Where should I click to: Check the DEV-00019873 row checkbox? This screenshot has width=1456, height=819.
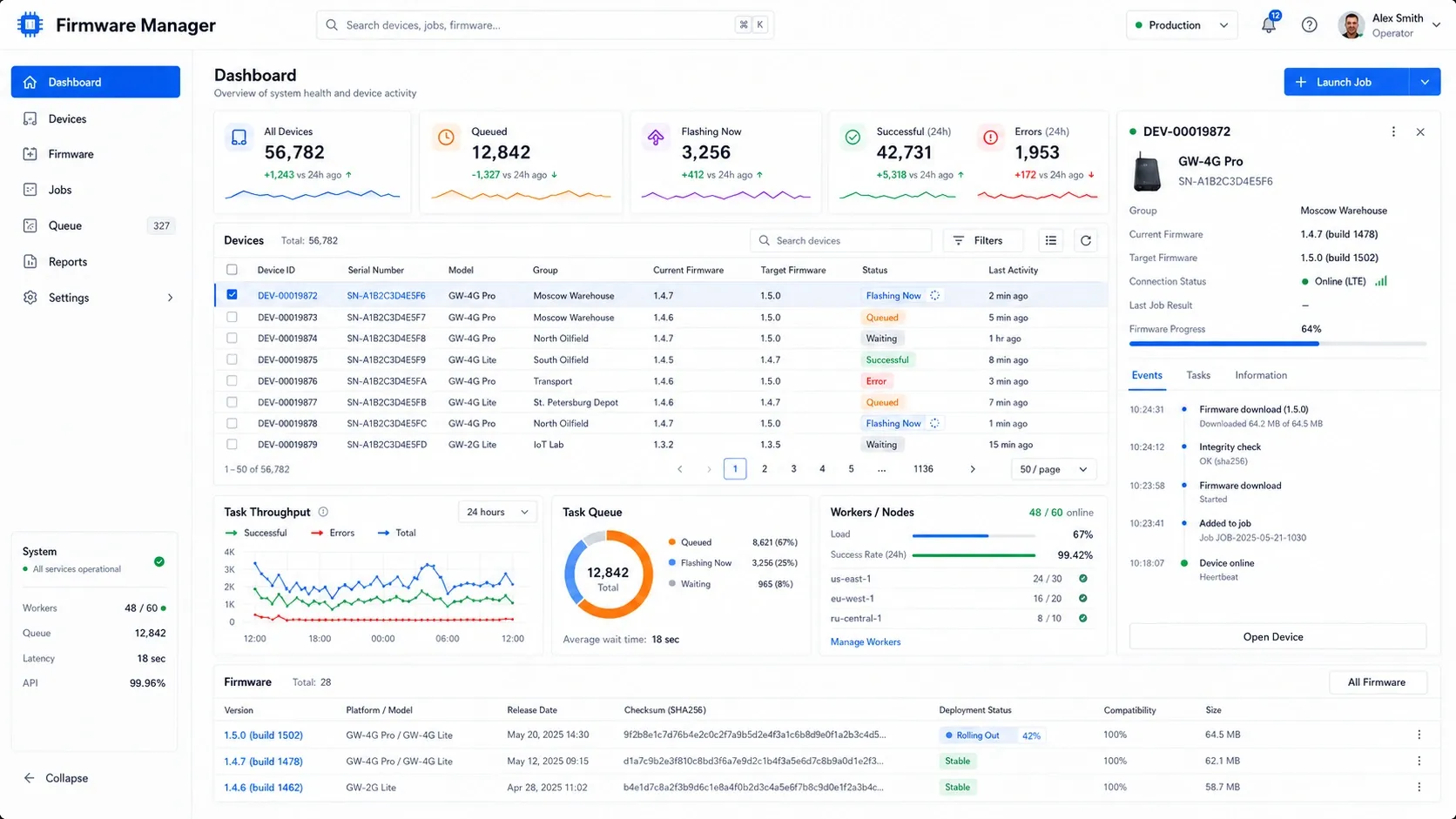click(232, 317)
